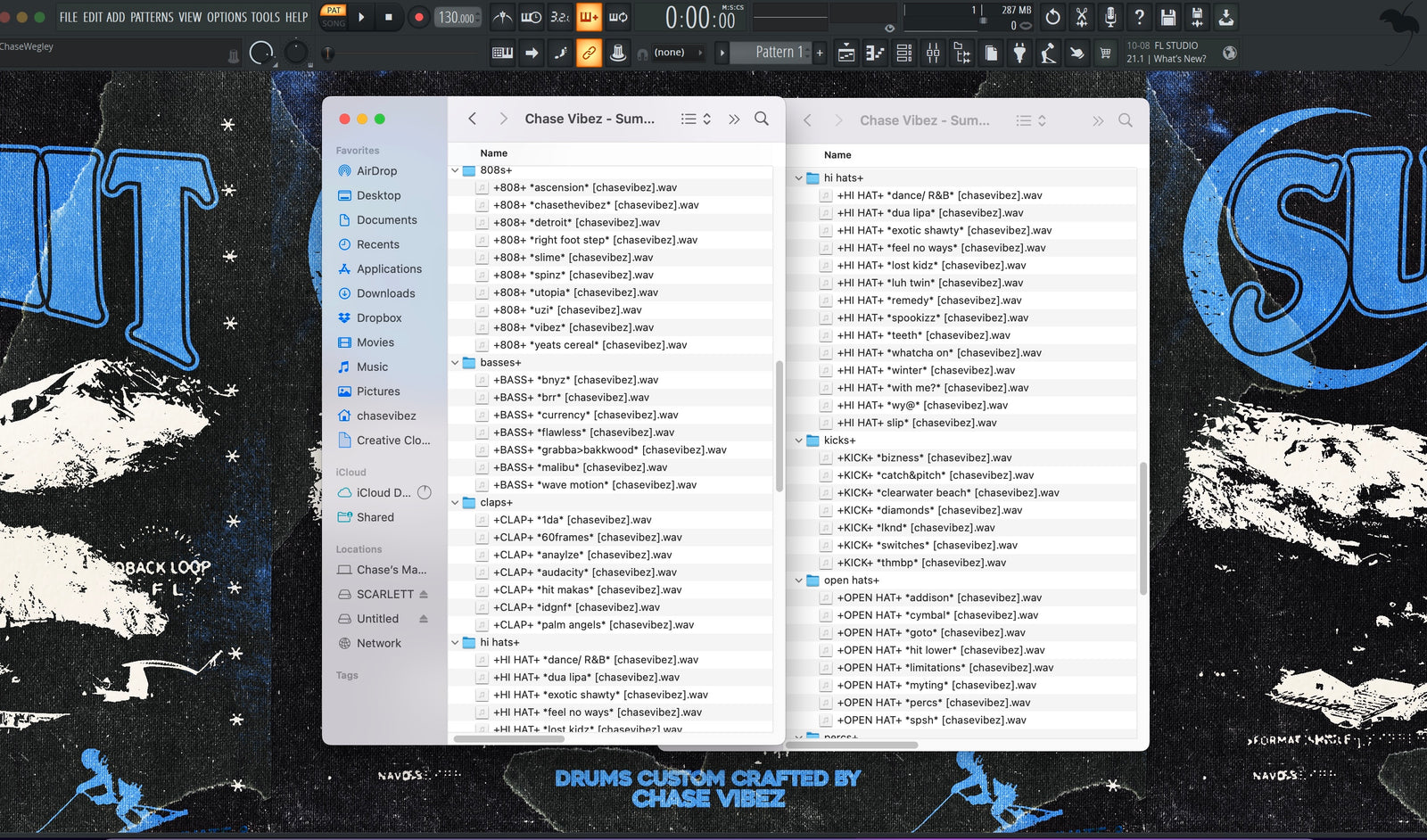
Task: Open the plugin picker plug icon
Action: coord(1019,54)
